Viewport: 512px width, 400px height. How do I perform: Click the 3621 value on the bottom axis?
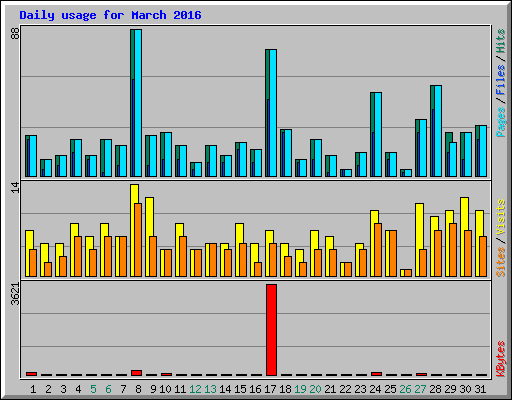pyautogui.click(x=15, y=294)
